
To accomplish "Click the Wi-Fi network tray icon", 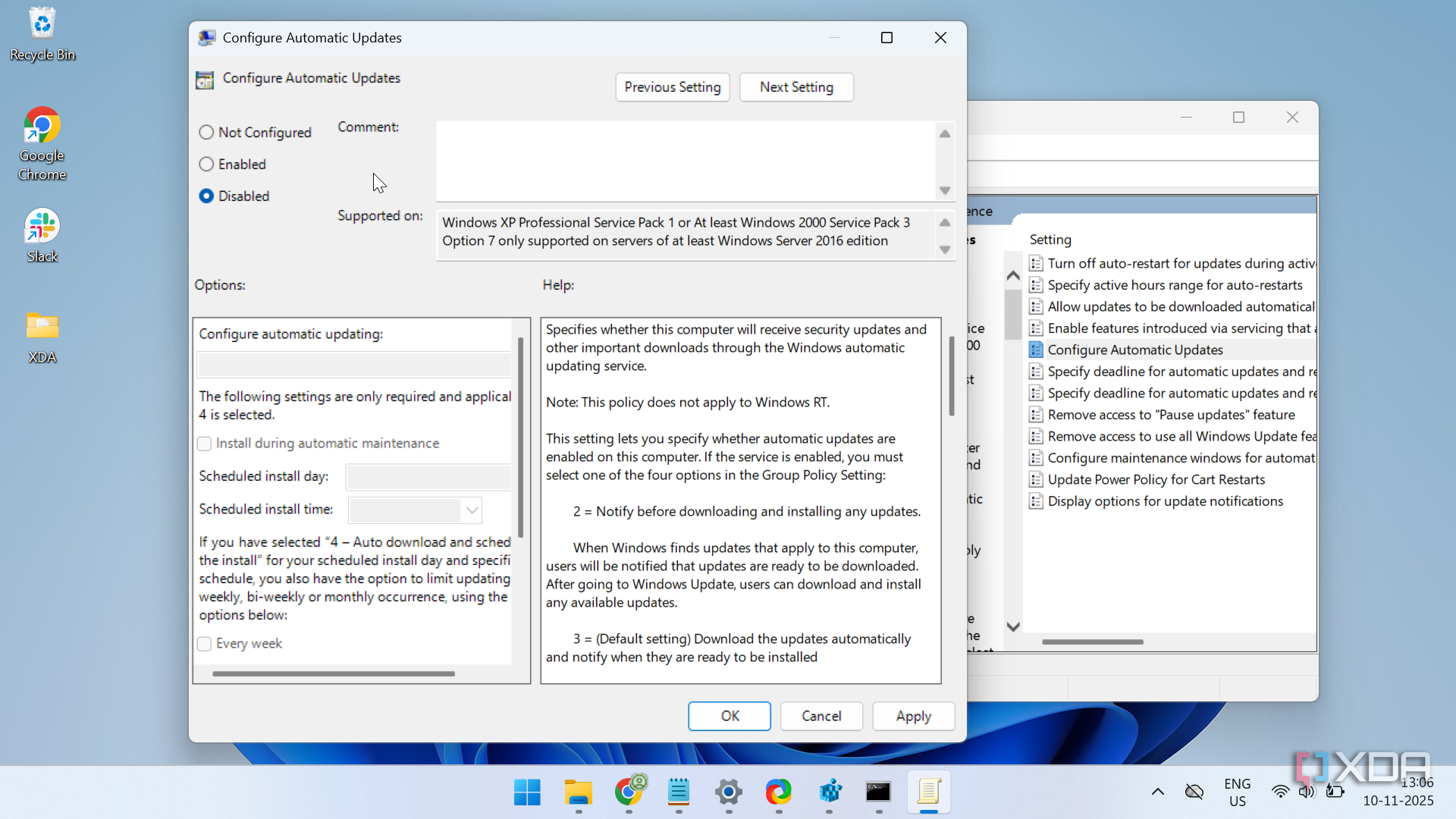I will [1280, 792].
